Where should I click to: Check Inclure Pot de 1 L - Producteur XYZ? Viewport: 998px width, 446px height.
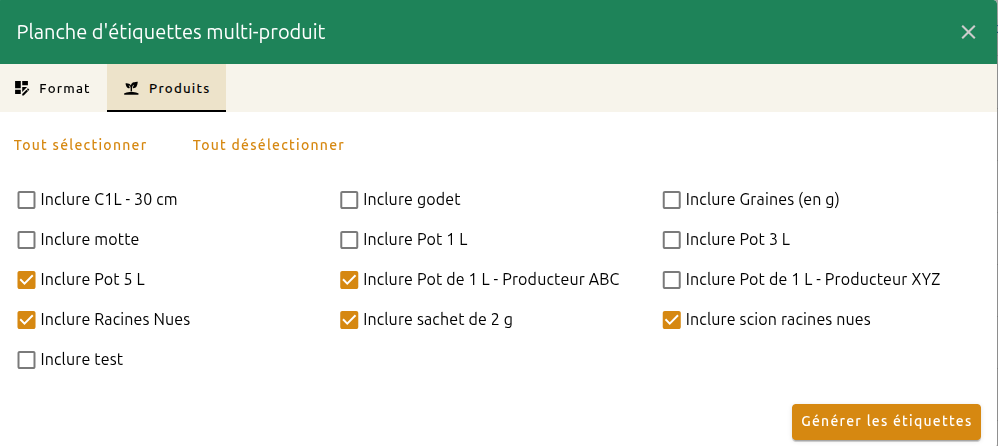671,280
